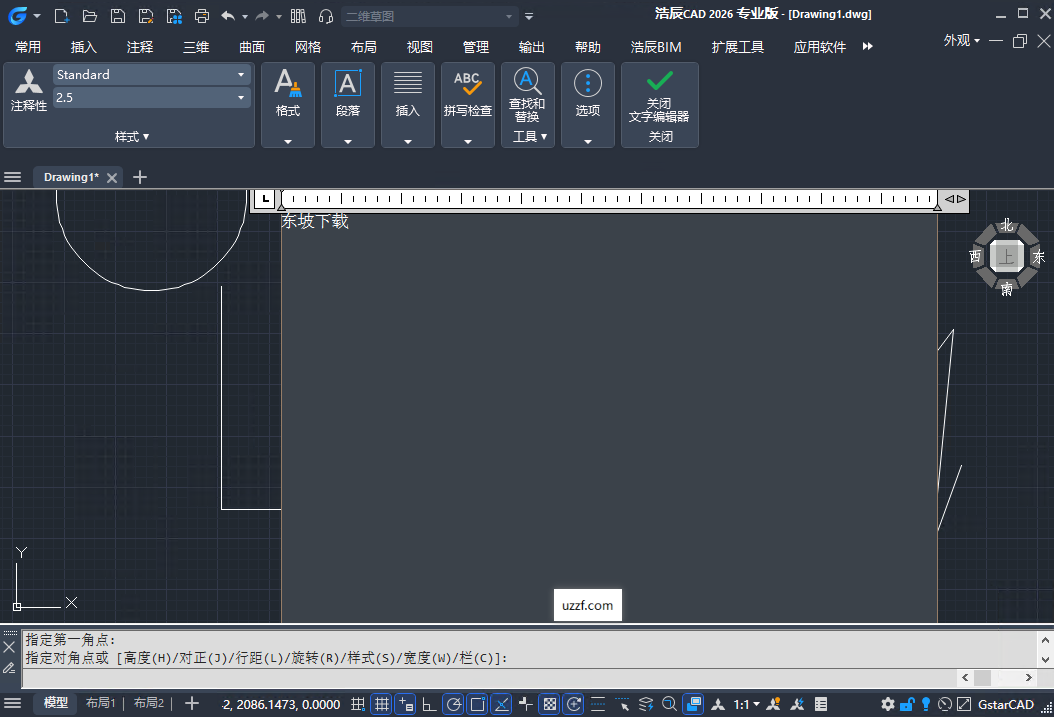Toggle ortho mode in status bar
Viewport: 1054px width, 717px height.
429,704
